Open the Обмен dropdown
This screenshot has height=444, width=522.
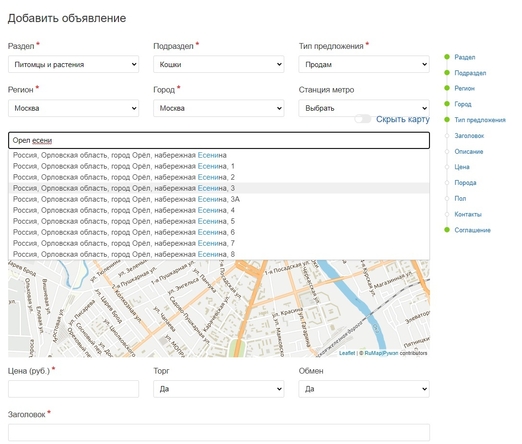coord(364,389)
